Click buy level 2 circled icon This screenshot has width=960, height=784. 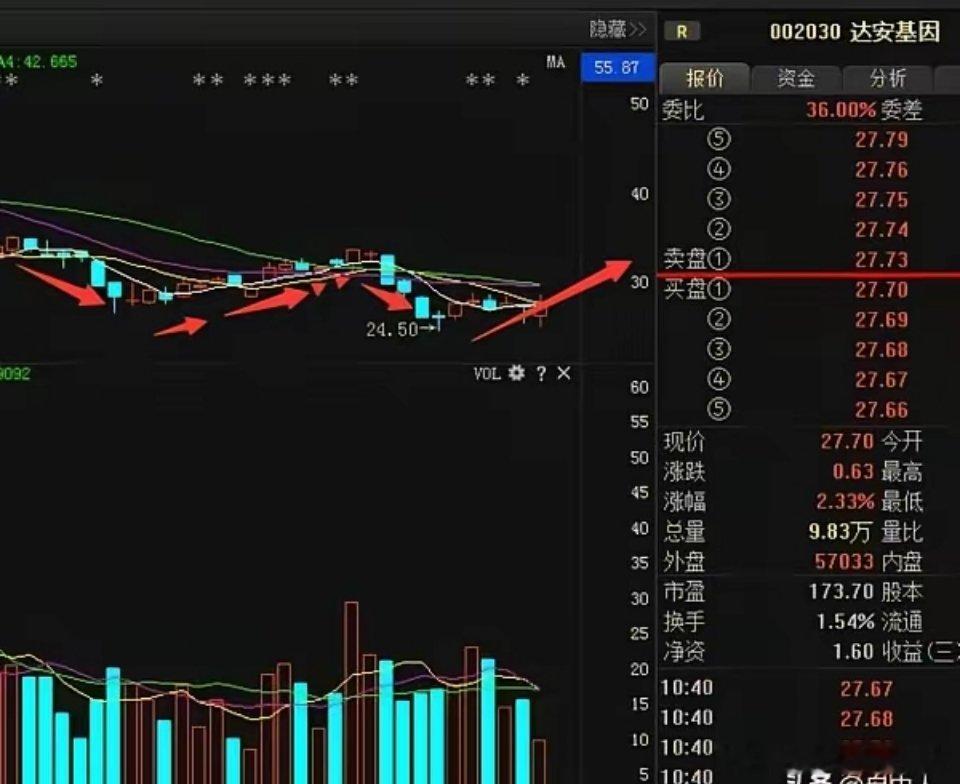pyautogui.click(x=719, y=319)
